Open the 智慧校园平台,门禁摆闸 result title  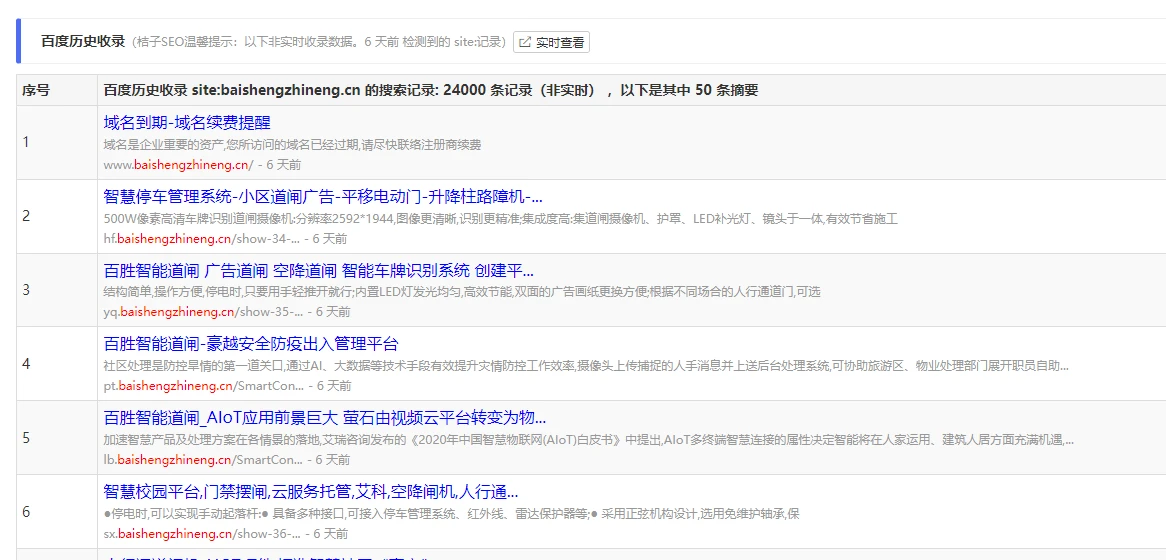pyautogui.click(x=311, y=492)
